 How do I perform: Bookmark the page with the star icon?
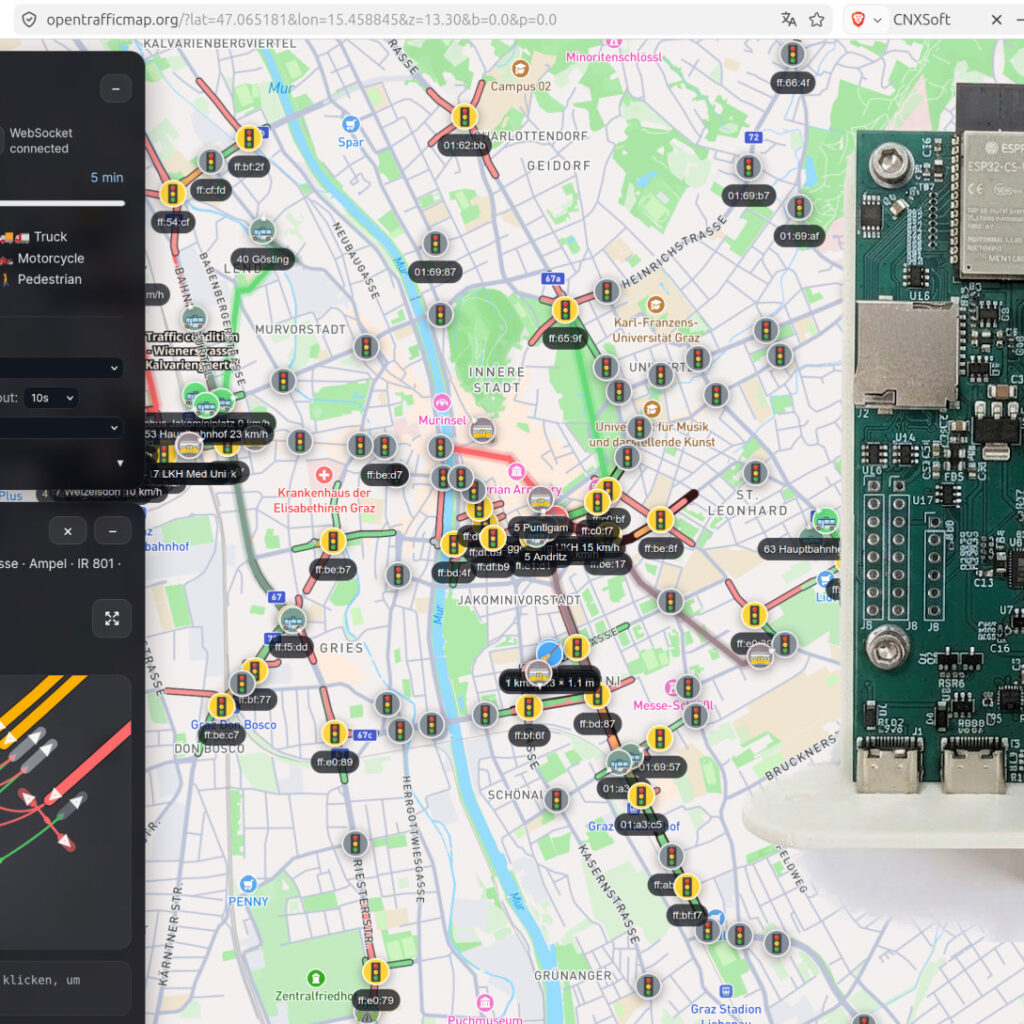pos(816,20)
